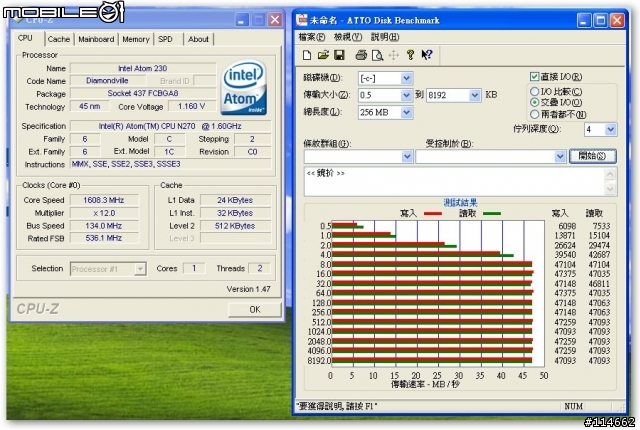Click the context help arrow icon in ATTO toolbar
Image resolution: width=640 pixels, height=430 pixels.
pos(427,55)
